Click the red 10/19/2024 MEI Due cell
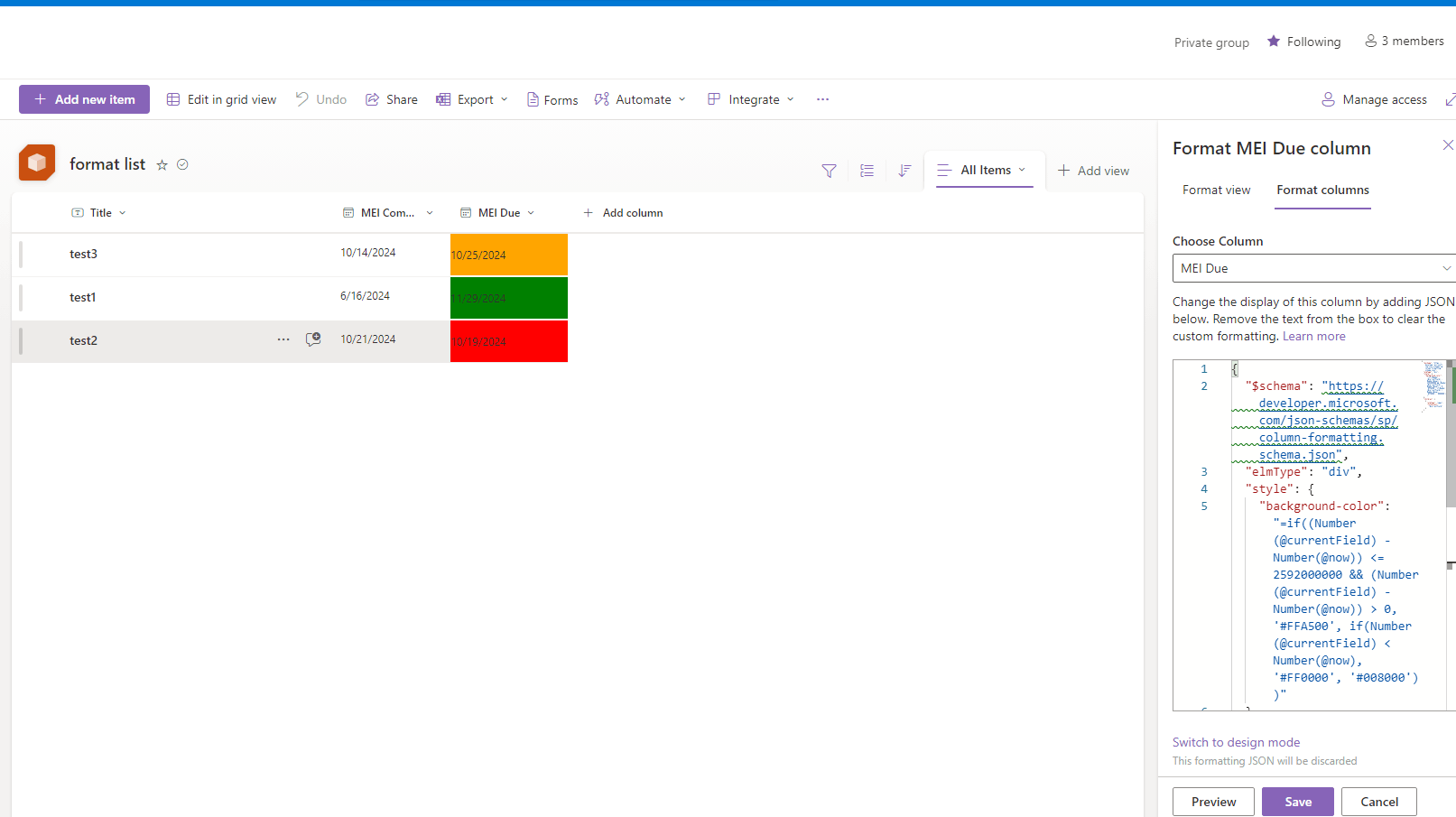 509,341
